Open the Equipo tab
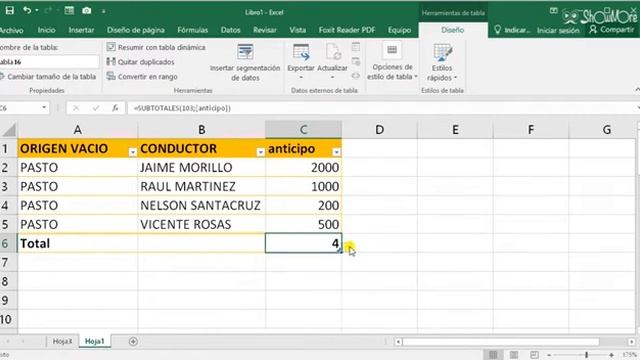Screen dimensions: 640x360 (399, 30)
